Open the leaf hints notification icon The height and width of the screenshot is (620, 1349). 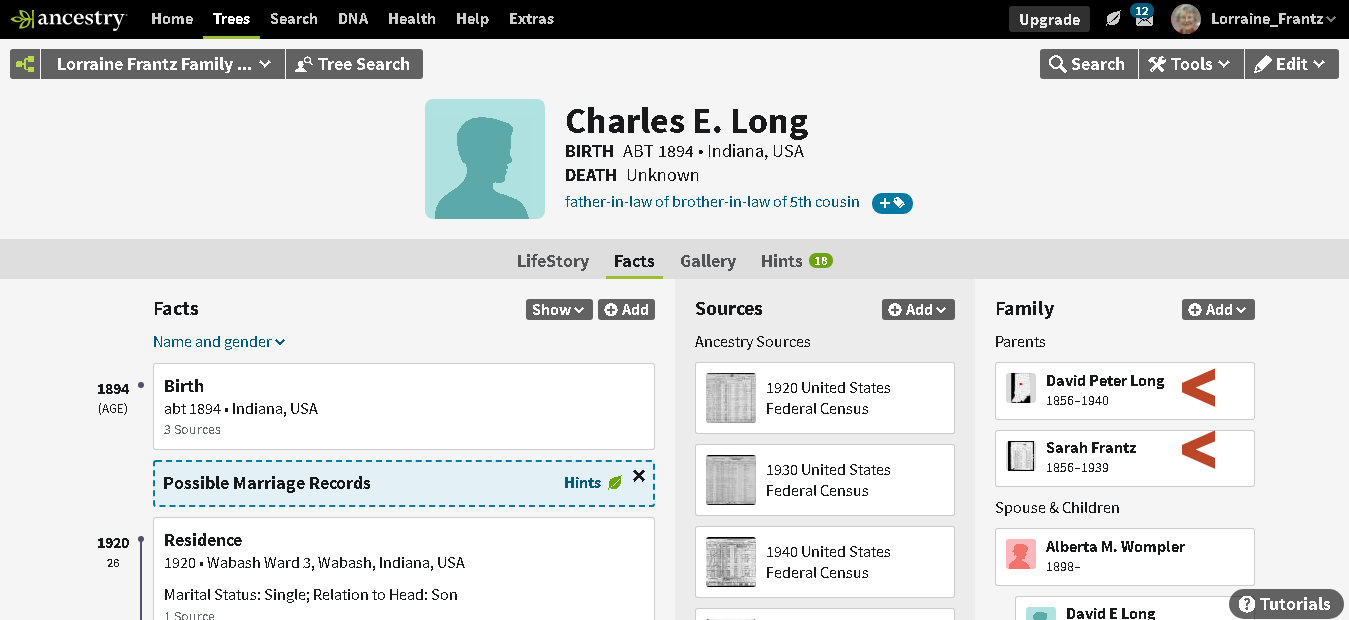(x=1113, y=19)
